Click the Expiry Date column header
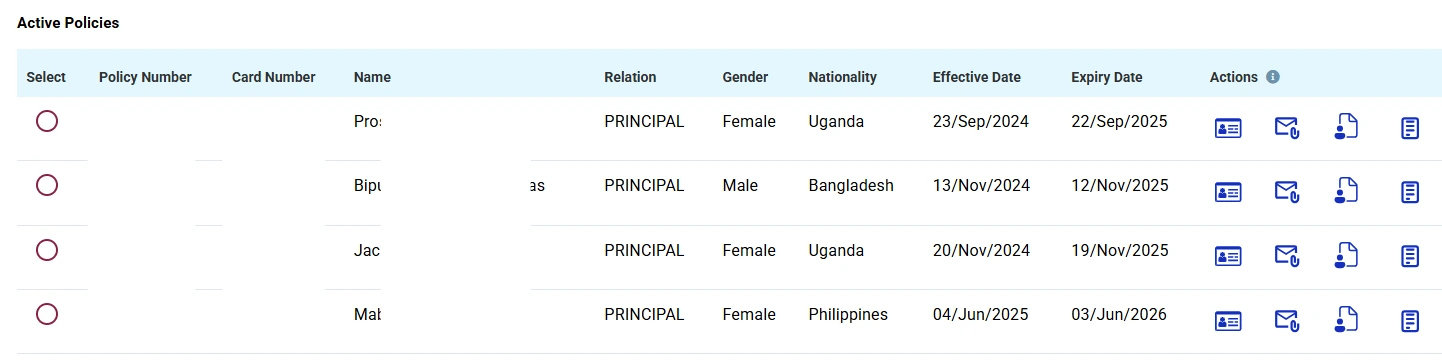 point(1106,77)
